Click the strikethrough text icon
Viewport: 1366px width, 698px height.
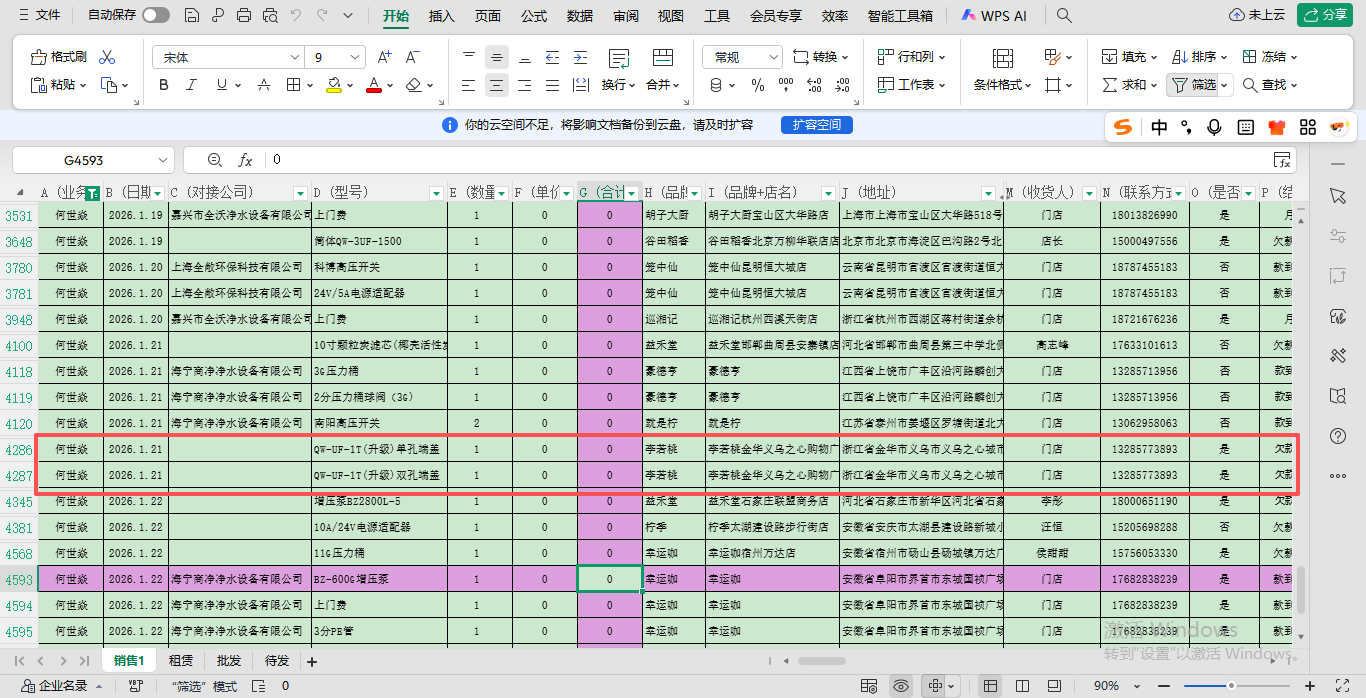[264, 85]
